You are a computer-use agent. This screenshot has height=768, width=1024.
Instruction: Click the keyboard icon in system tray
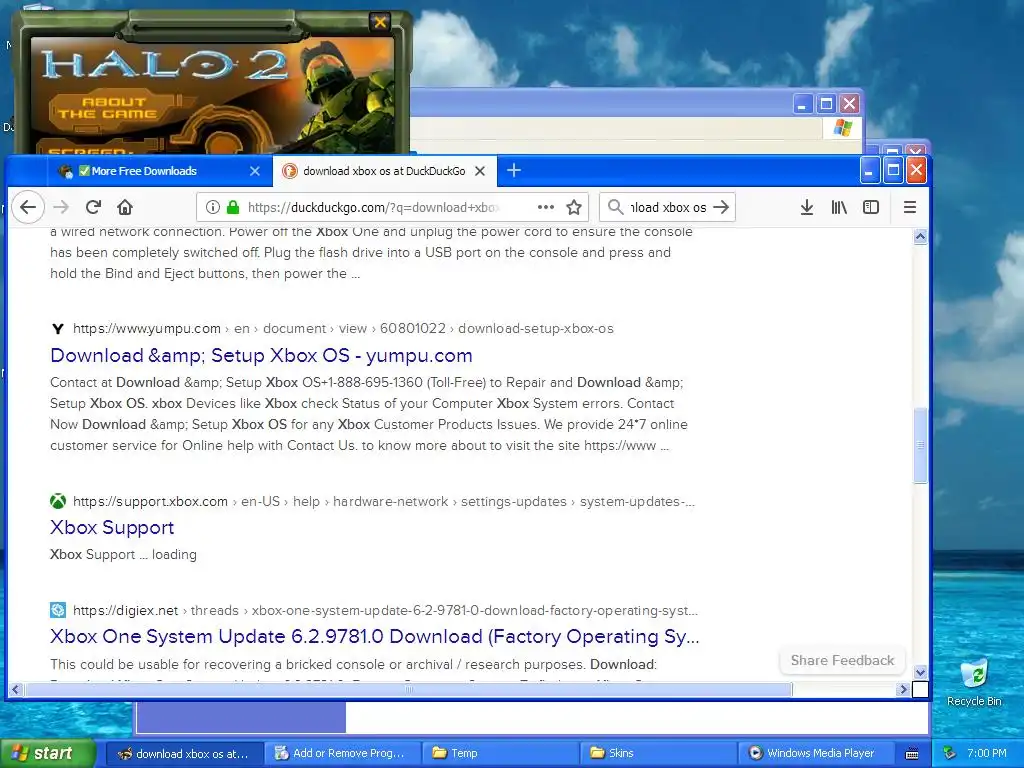(912, 754)
